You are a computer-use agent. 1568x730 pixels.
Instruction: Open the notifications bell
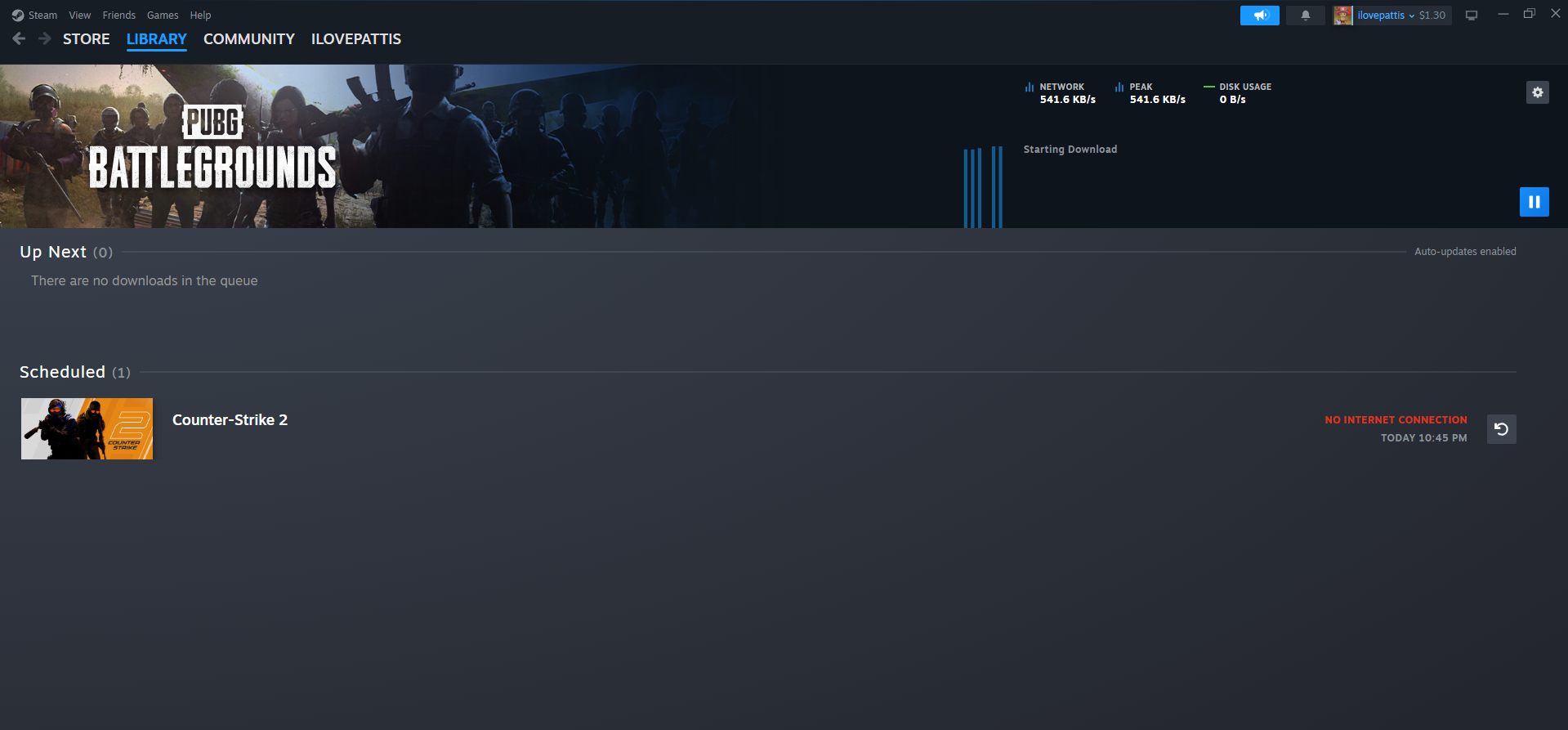pyautogui.click(x=1306, y=16)
